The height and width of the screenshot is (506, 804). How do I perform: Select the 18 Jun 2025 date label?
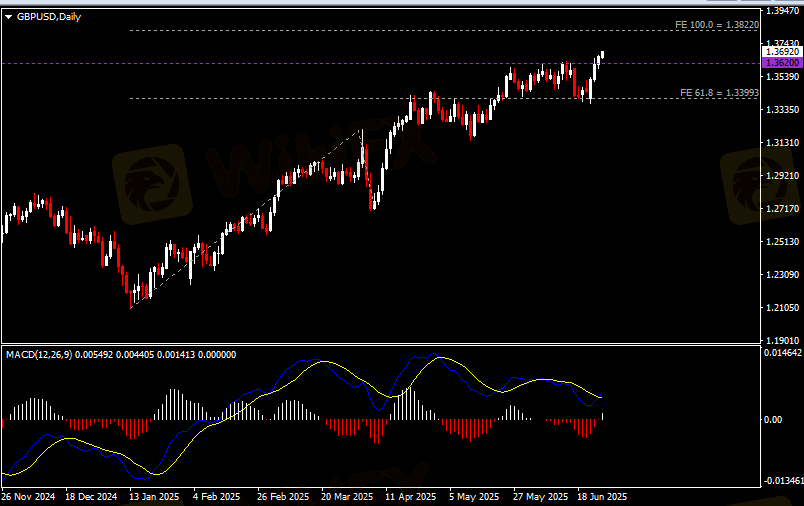[x=601, y=496]
